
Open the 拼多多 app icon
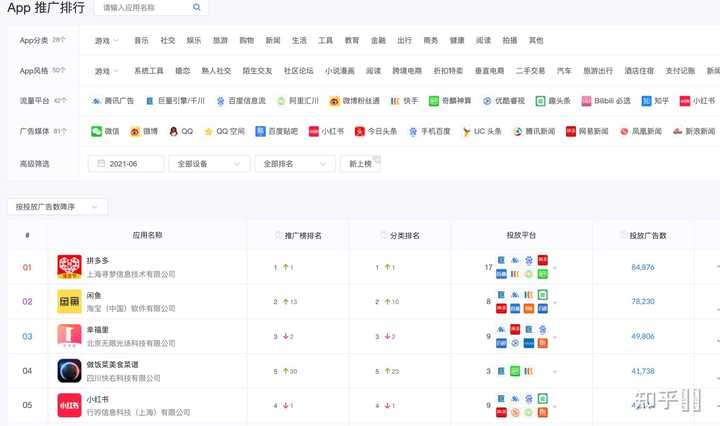click(x=69, y=267)
